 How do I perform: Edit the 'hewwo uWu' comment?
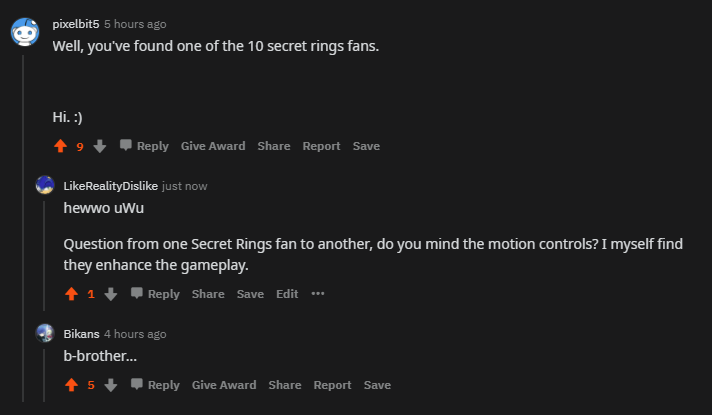click(287, 294)
